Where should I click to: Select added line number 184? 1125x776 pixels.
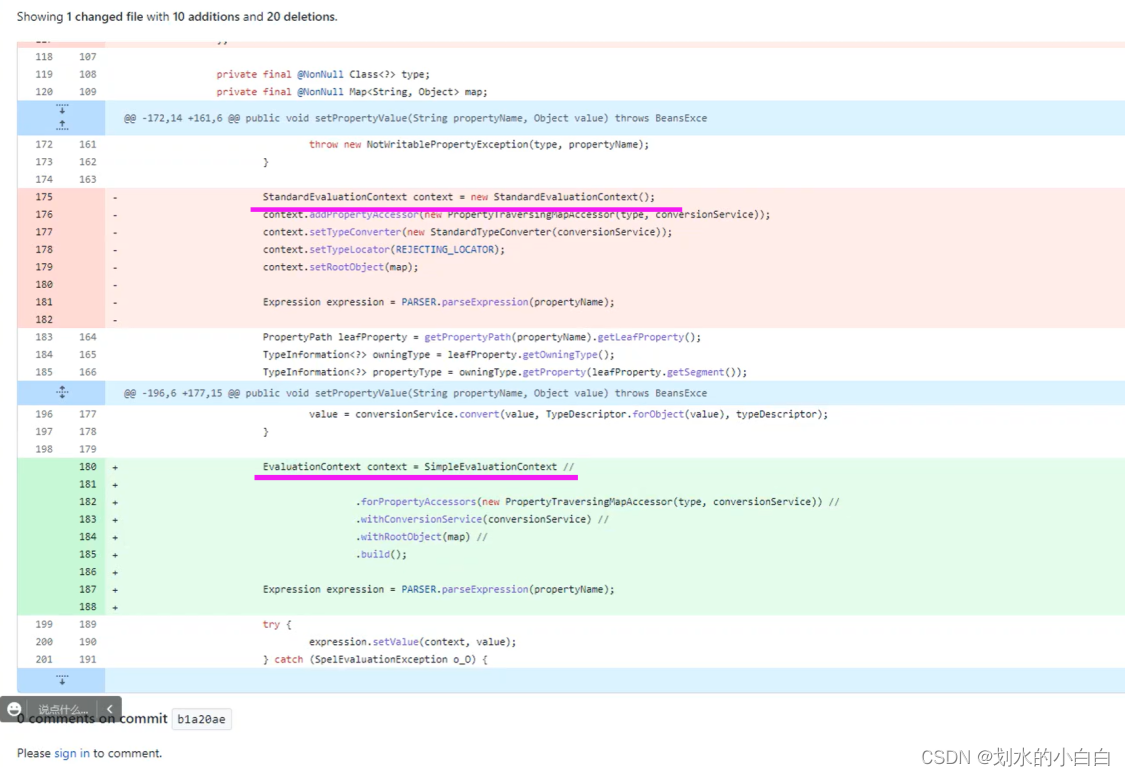coord(88,536)
